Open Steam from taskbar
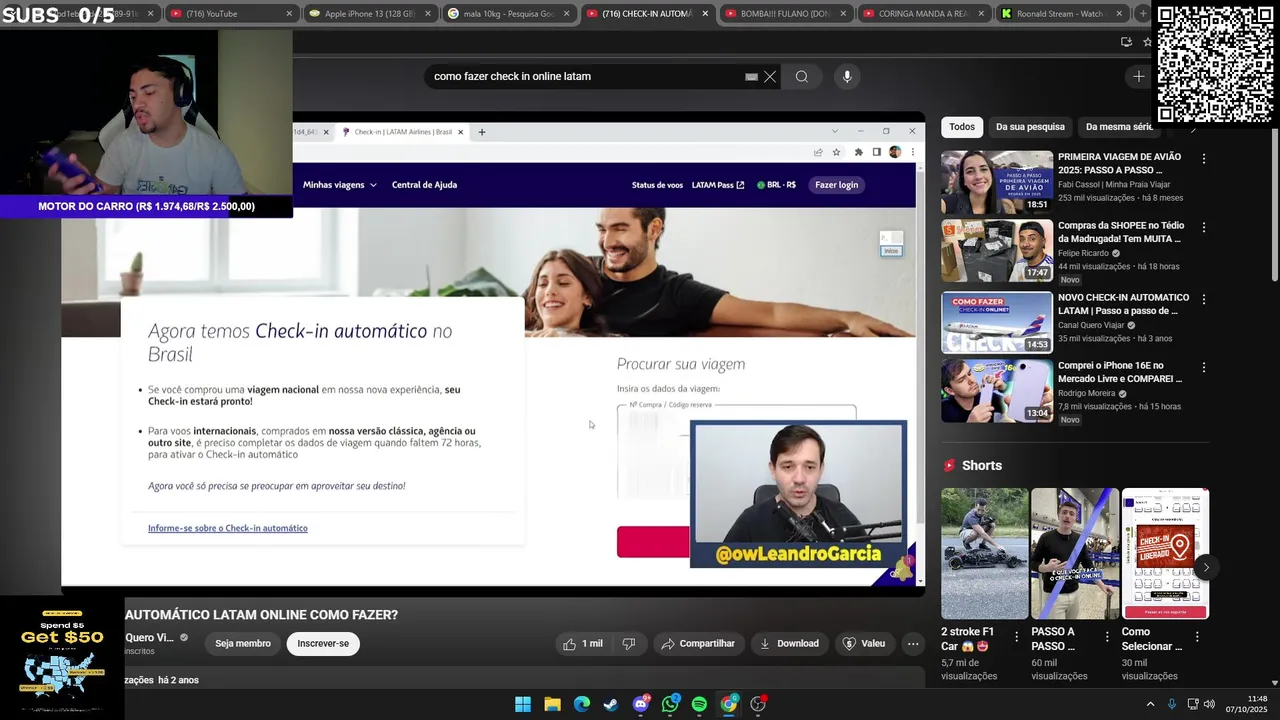 point(611,704)
